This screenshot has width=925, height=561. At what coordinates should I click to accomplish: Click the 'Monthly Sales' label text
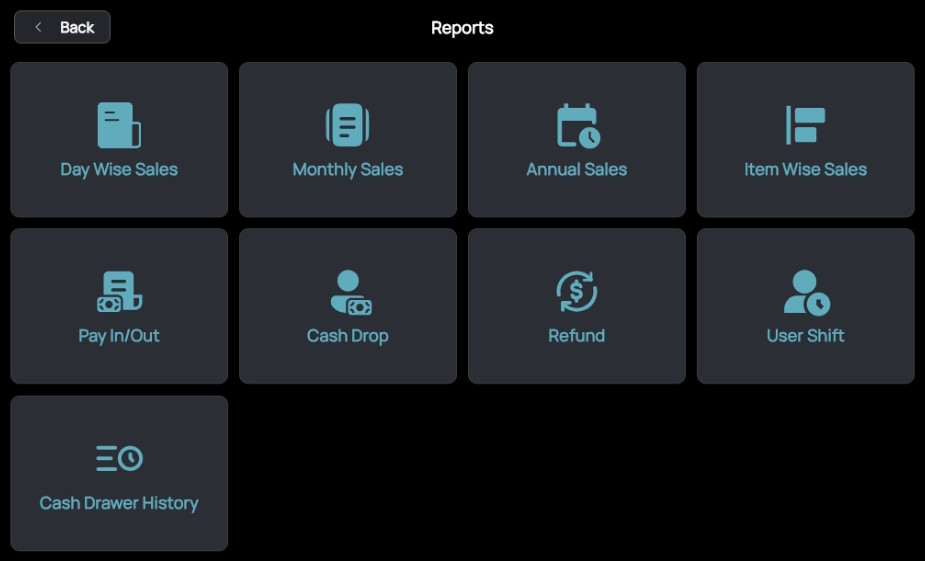click(x=348, y=170)
